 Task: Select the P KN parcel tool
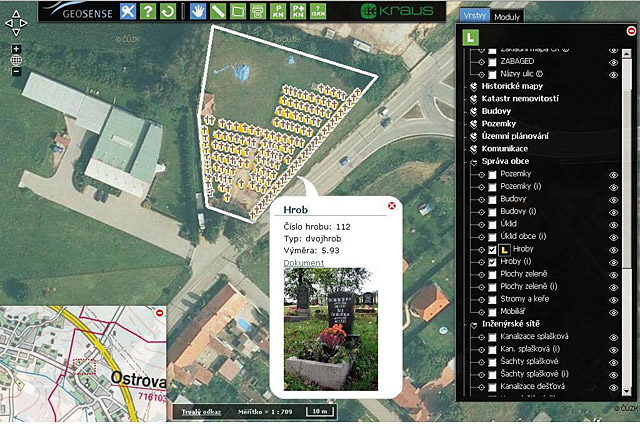click(x=278, y=11)
